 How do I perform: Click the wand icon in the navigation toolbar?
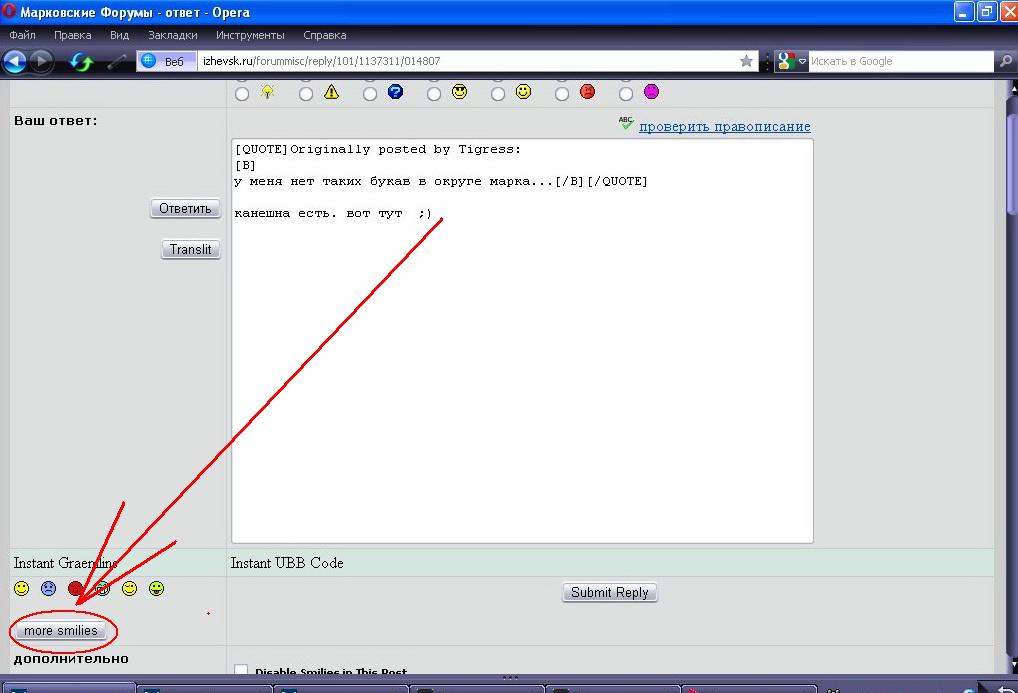coord(117,62)
